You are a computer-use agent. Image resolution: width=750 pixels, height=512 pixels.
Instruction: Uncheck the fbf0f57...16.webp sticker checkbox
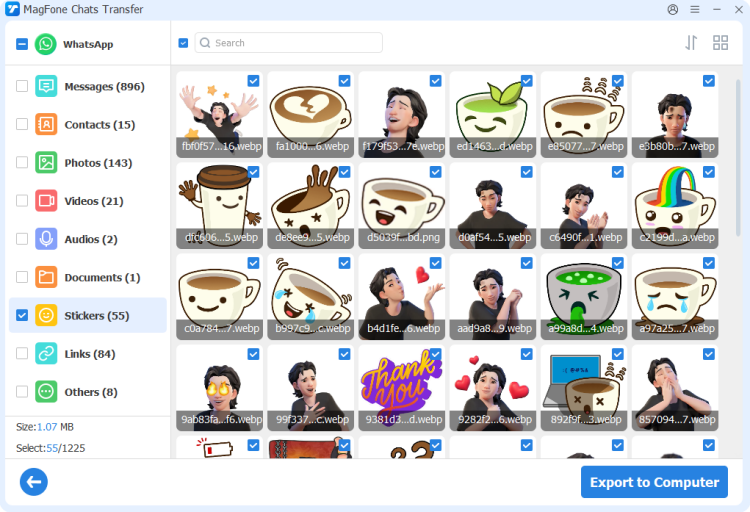(x=254, y=81)
